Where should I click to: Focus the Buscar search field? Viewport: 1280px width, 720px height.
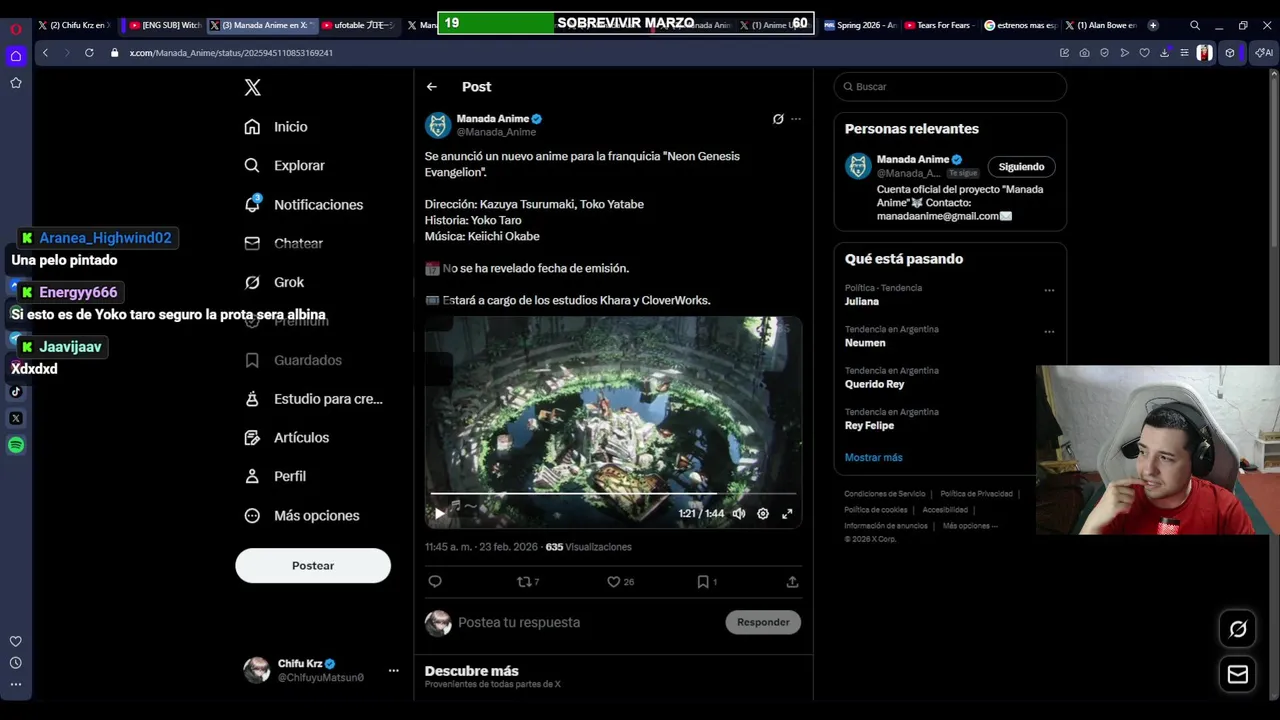950,87
